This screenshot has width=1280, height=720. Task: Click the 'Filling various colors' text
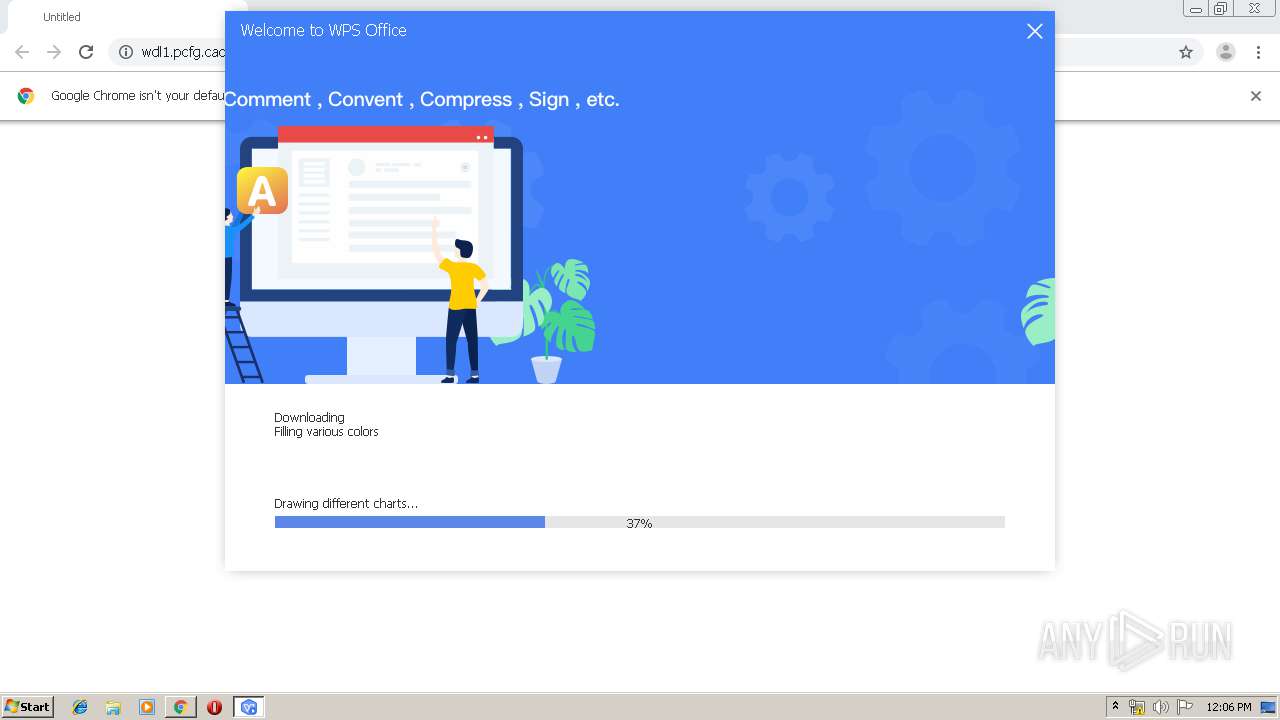(326, 432)
